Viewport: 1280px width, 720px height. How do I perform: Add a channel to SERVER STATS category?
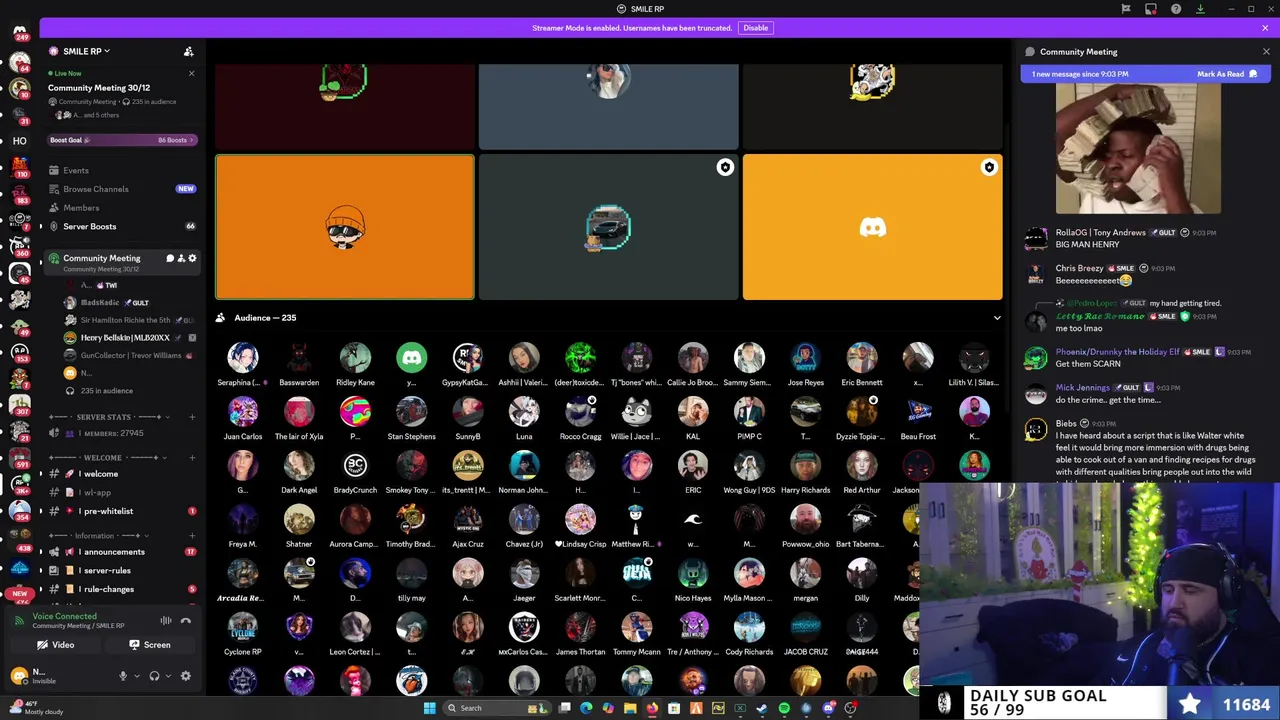191,416
